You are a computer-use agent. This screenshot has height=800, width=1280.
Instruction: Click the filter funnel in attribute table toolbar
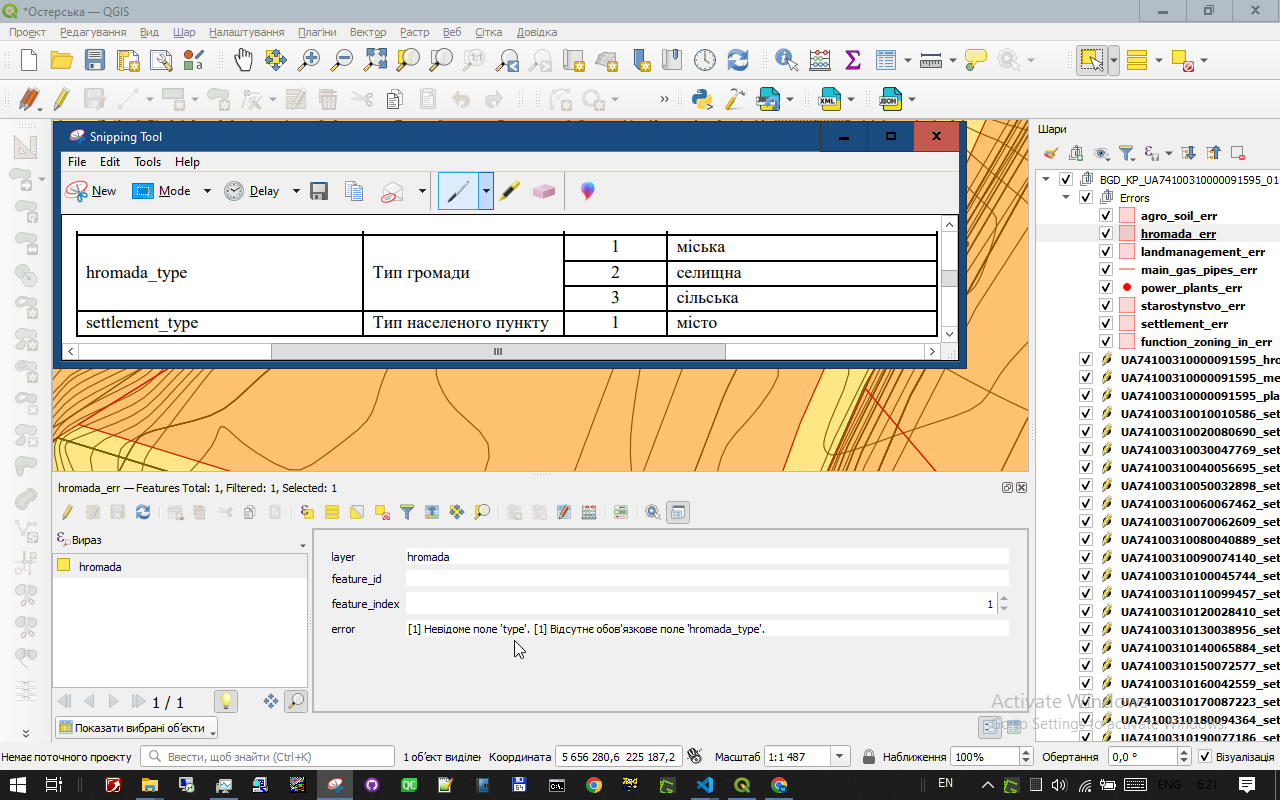(x=407, y=512)
